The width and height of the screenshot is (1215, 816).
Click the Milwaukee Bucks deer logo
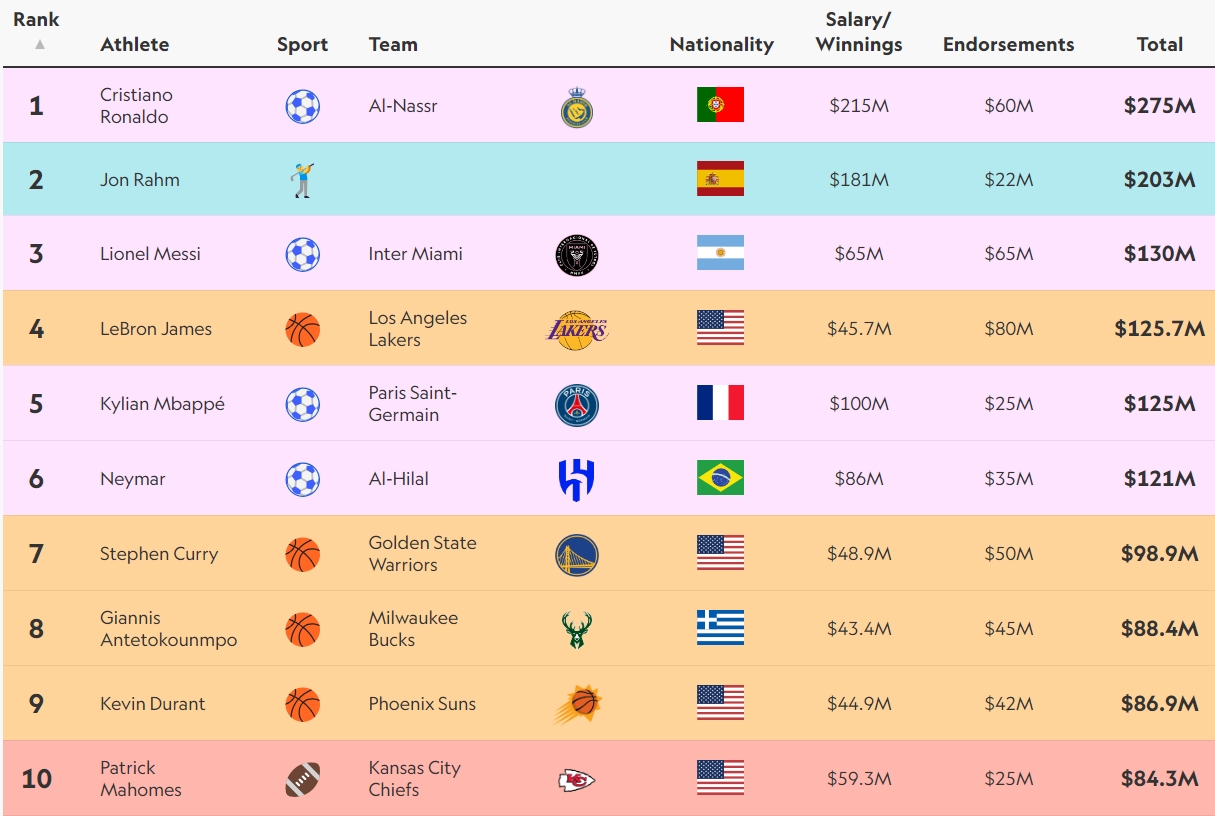point(577,630)
